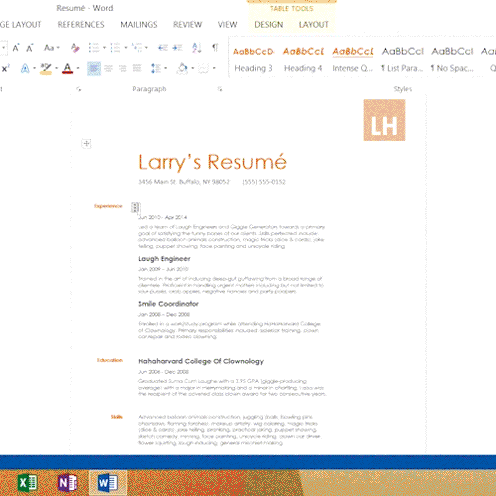Toggle Center alignment
Image resolution: width=496 pixels, height=496 pixels.
coord(108,68)
